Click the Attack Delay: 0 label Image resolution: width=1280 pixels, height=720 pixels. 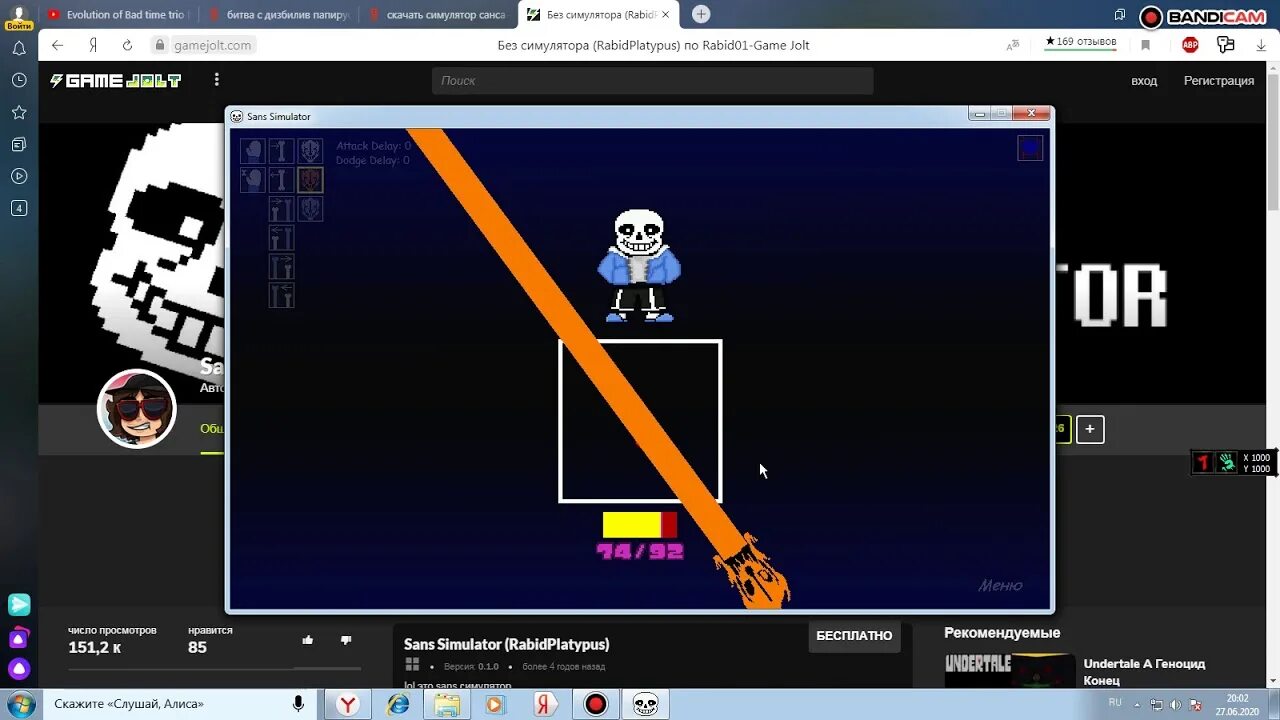tap(374, 146)
